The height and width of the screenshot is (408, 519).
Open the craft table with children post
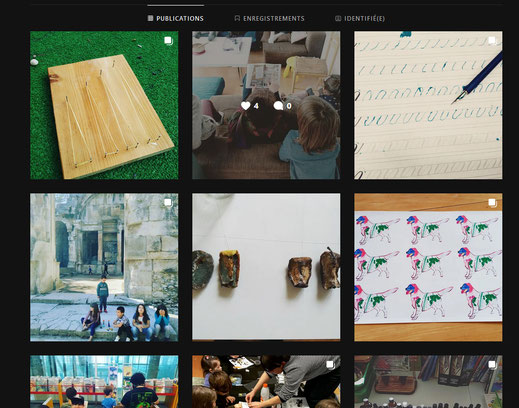tap(266, 382)
